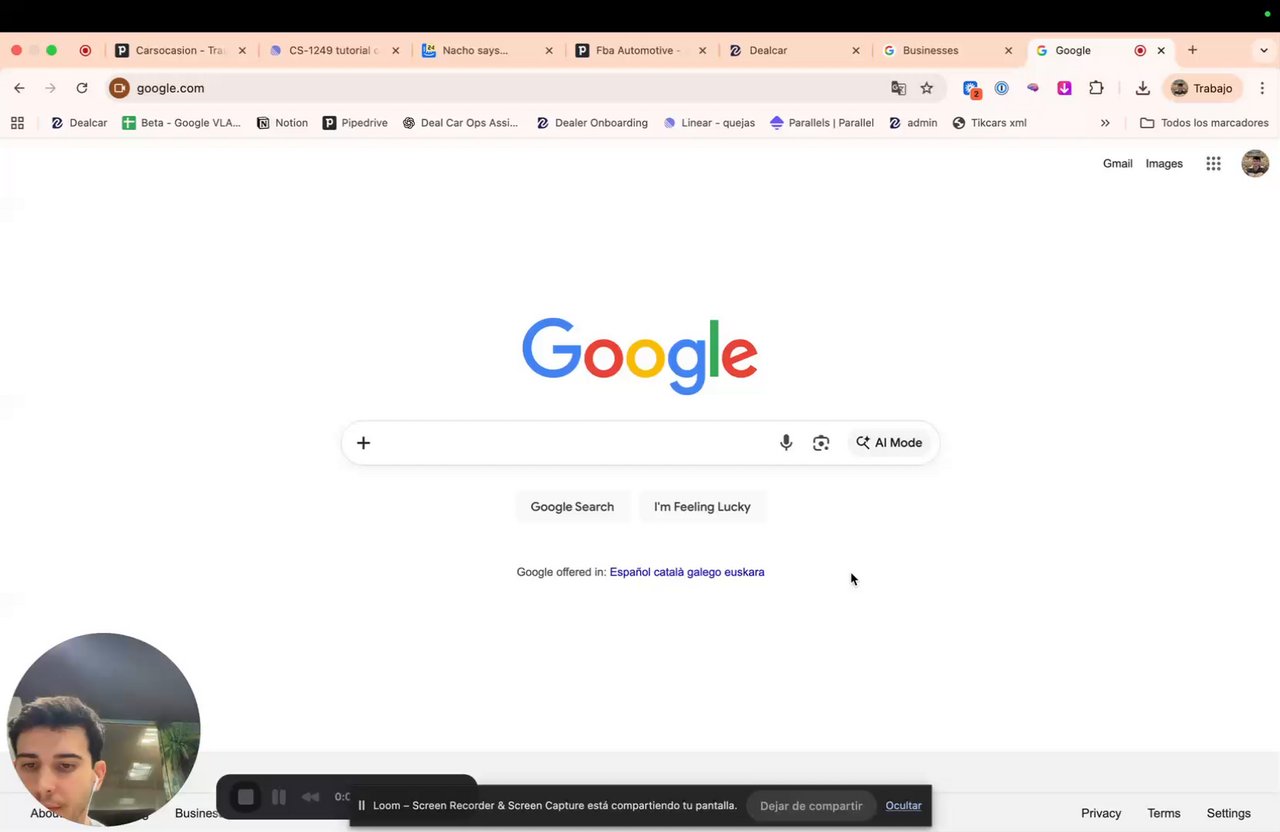Pause the Loom recording
Viewport: 1280px width, 832px height.
pyautogui.click(x=279, y=797)
